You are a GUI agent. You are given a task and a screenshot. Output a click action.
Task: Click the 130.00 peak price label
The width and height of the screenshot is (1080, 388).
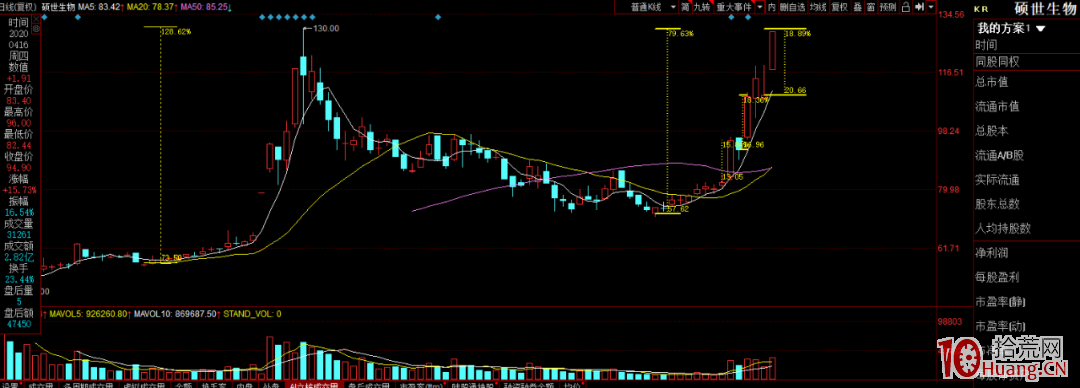(x=326, y=28)
